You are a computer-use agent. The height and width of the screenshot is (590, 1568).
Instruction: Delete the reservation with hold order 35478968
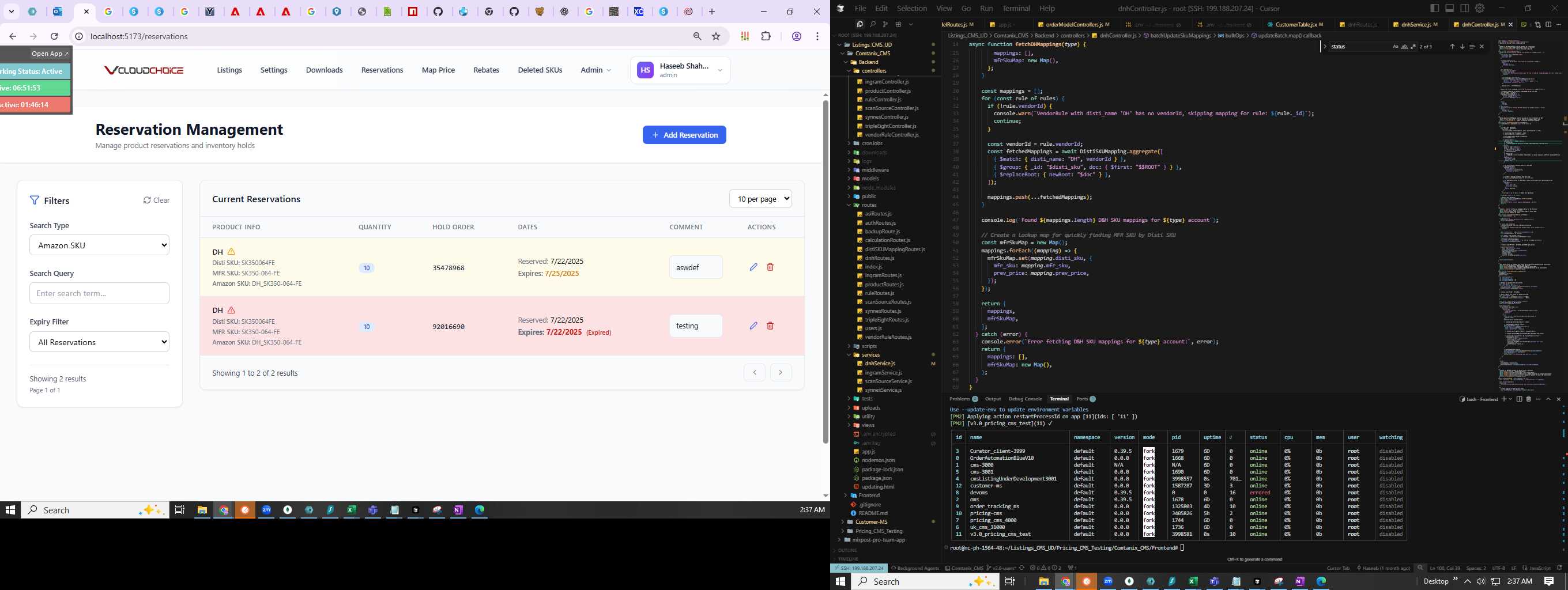pos(770,267)
